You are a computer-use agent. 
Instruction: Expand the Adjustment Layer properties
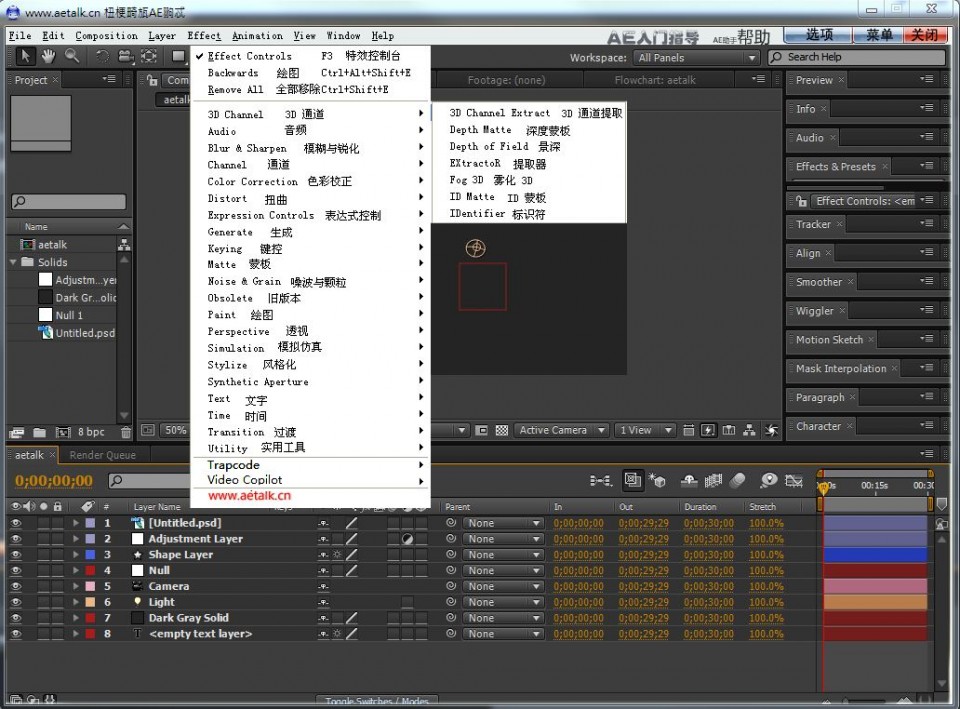[x=75, y=539]
